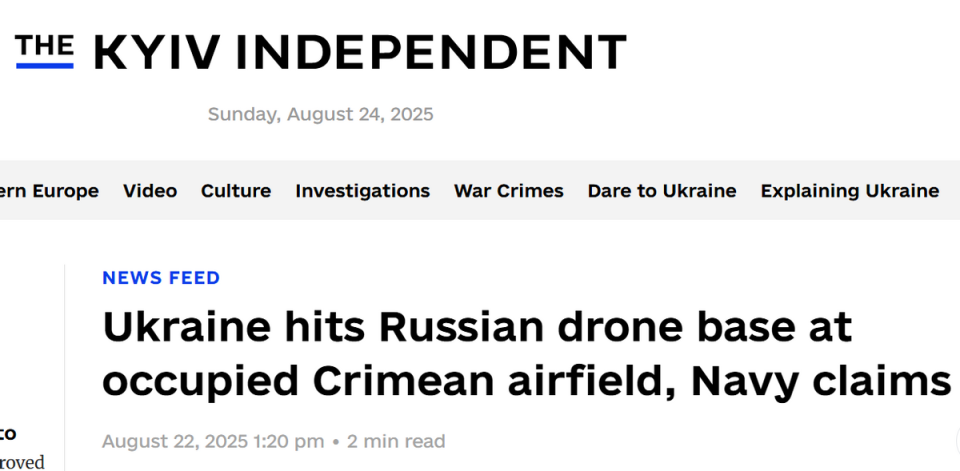Go to Investigations in navigation bar

(x=362, y=191)
